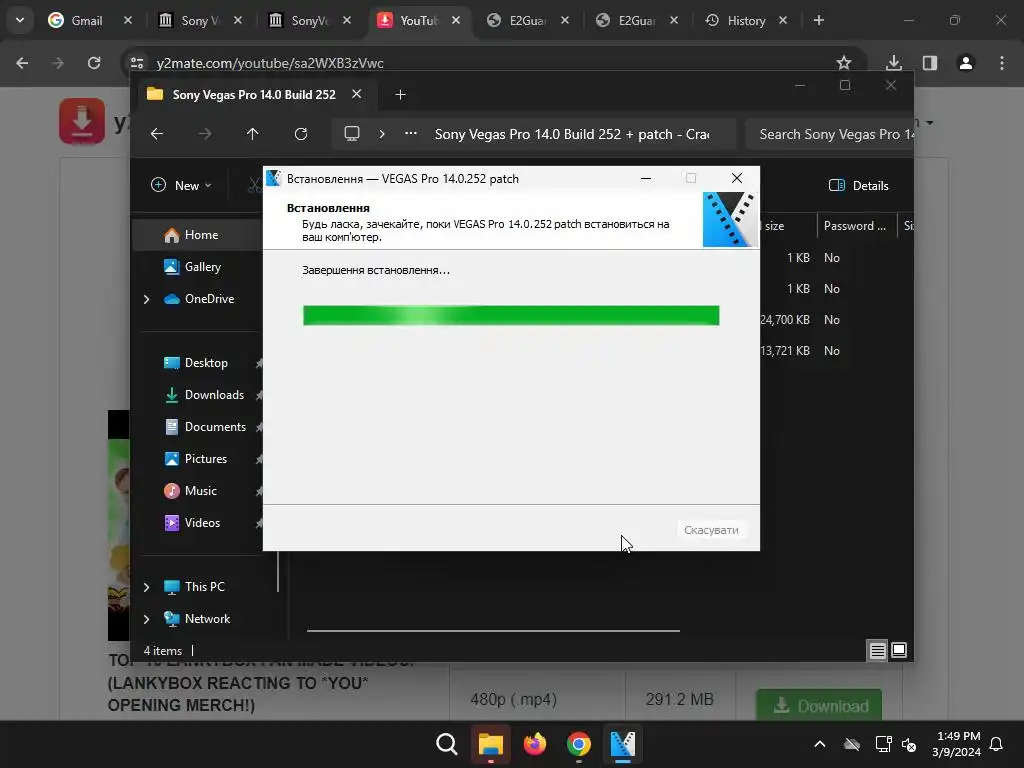This screenshot has height=768, width=1024.
Task: Click the green Download button for 480p
Action: pyautogui.click(x=819, y=705)
